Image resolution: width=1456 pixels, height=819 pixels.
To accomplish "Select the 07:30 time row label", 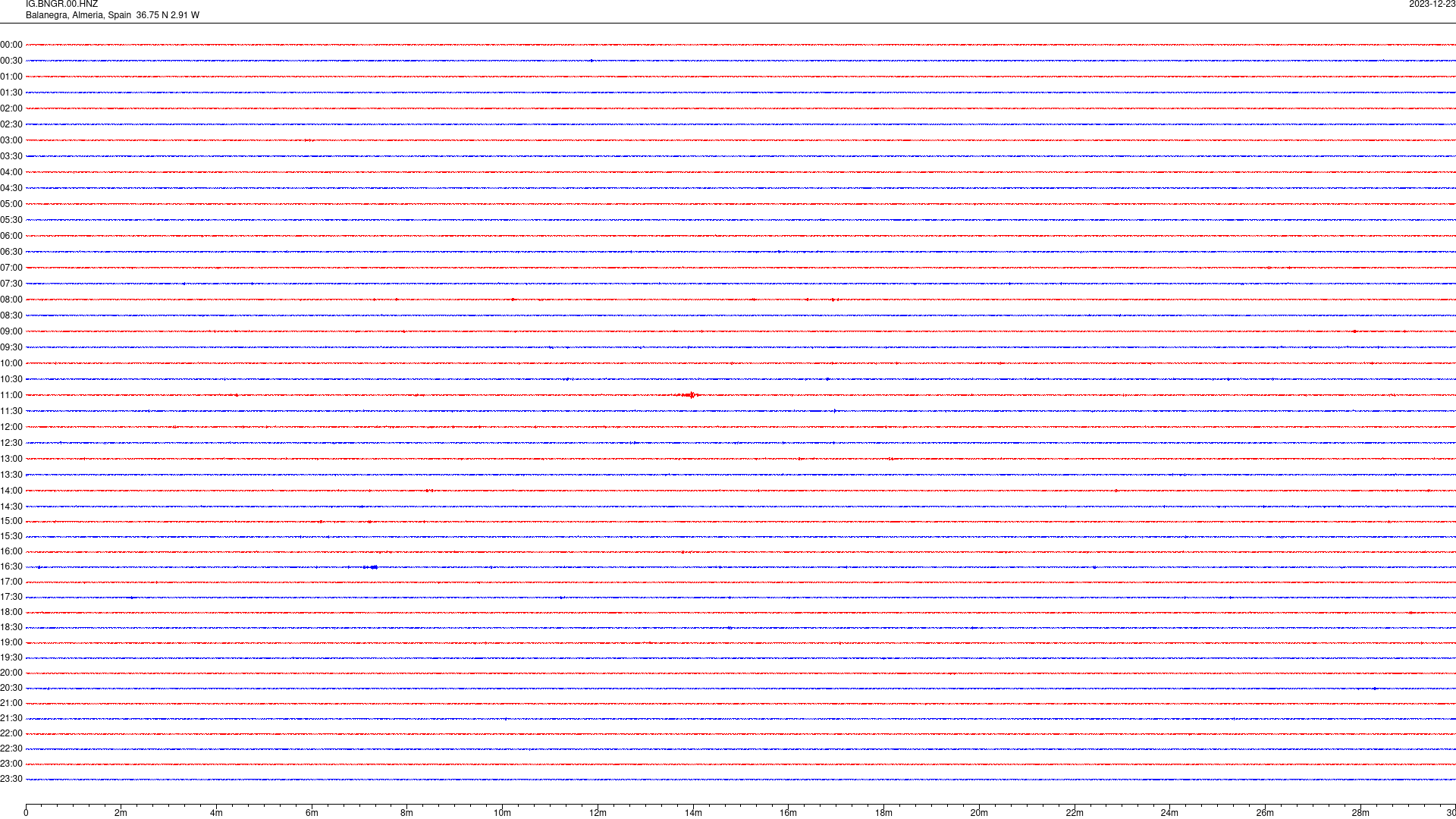I will click(x=11, y=284).
